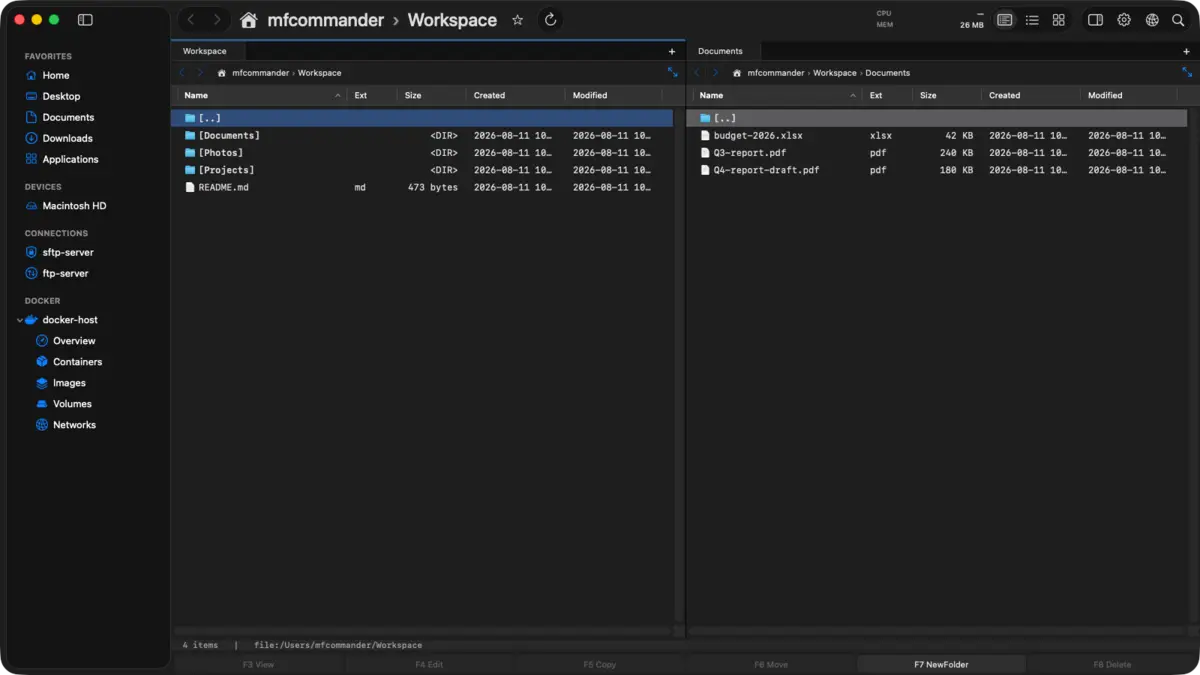Select the [Documents] folder row
The width and height of the screenshot is (1200, 675).
pos(422,135)
